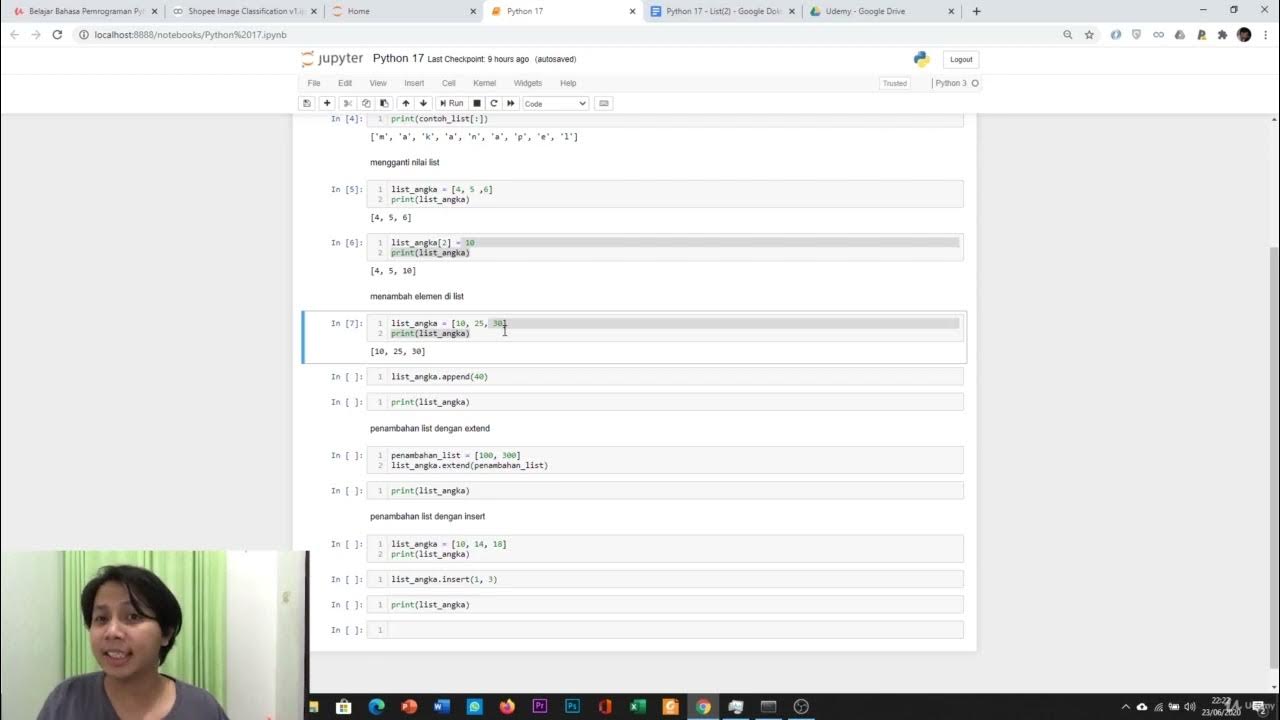Viewport: 1280px width, 720px height.
Task: Open the Widgets menu in Jupyter
Action: click(528, 83)
